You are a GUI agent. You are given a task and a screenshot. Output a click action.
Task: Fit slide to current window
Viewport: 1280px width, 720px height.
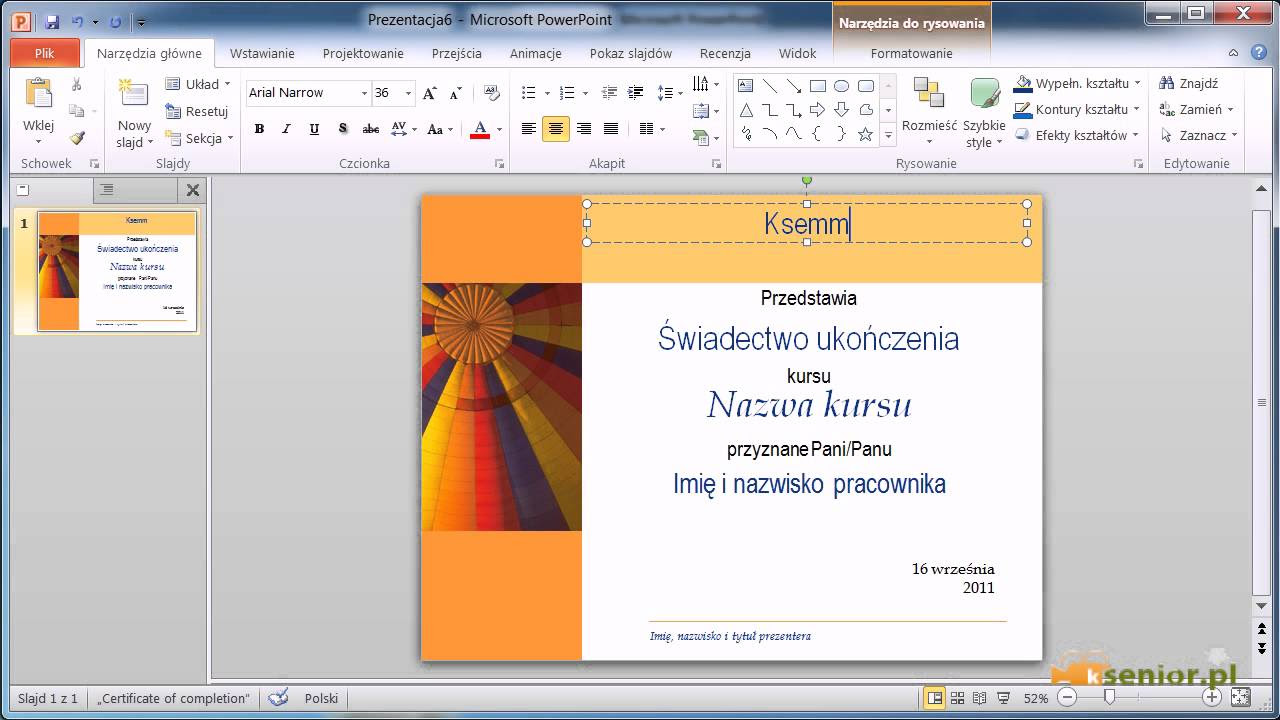tap(1240, 698)
